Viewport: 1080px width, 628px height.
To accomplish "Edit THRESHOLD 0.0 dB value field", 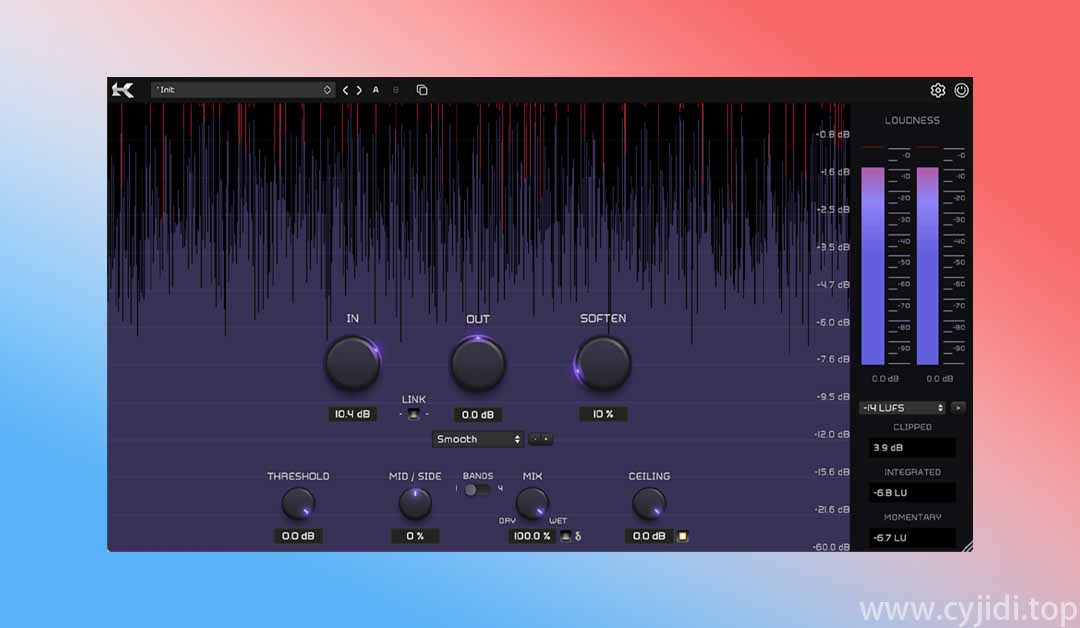I will click(298, 536).
